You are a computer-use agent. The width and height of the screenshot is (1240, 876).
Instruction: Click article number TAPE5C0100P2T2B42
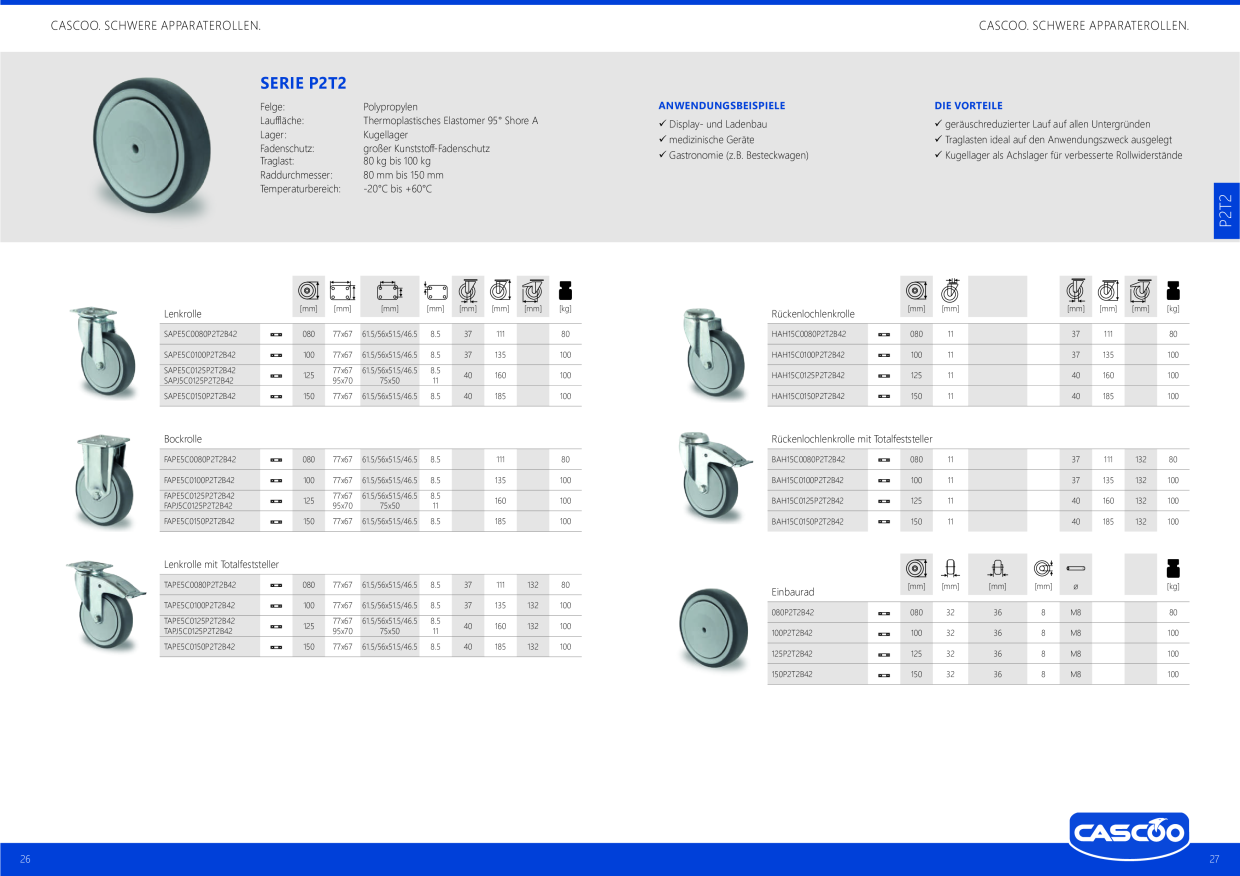pos(200,605)
